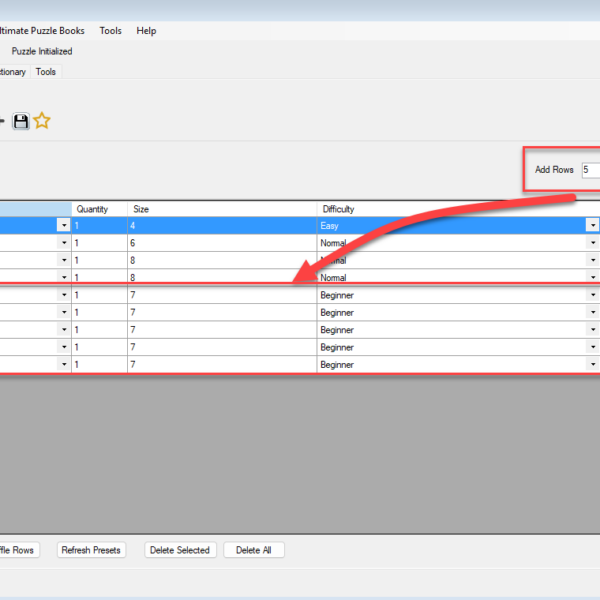Expand the last Beginner row's difficulty dropdown

[x=592, y=365]
